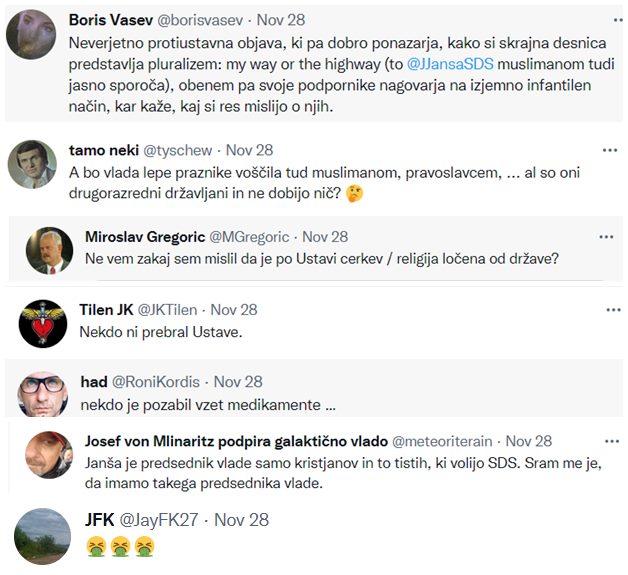Open more options on Boris Vasev's tweet
The image size is (628, 575).
614,19
